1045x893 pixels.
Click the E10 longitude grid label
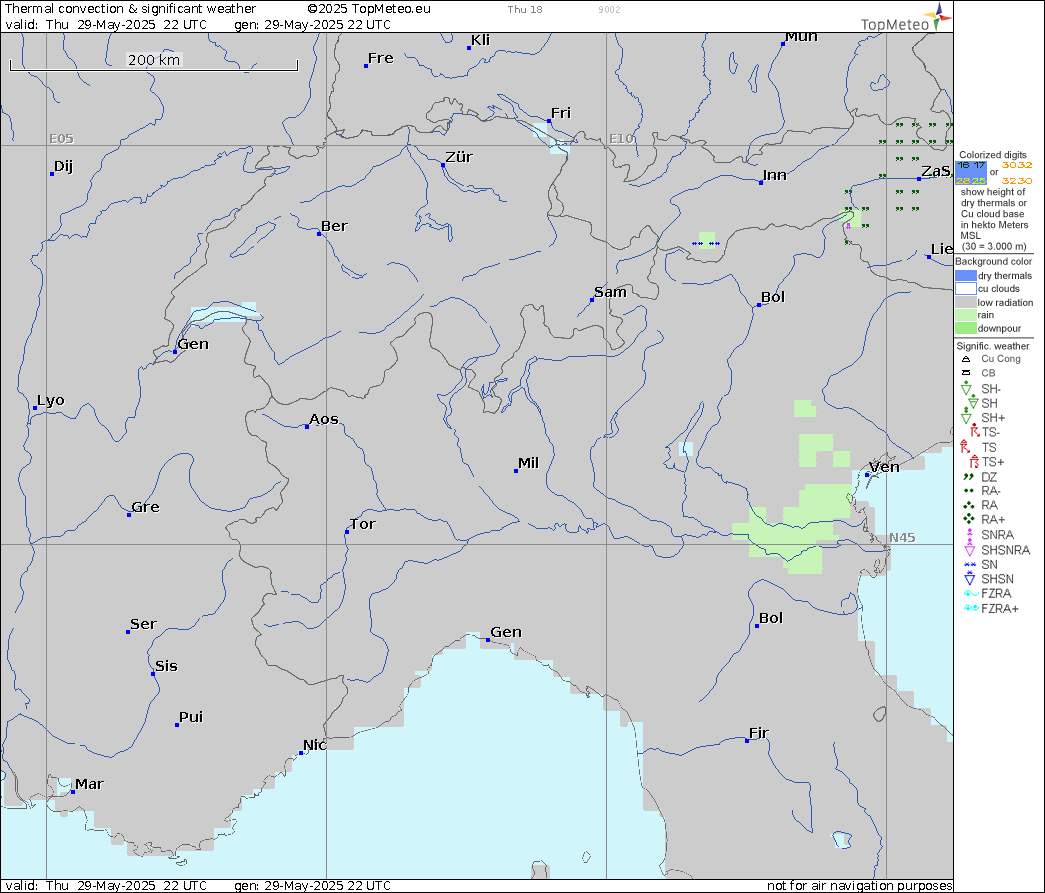pyautogui.click(x=621, y=139)
